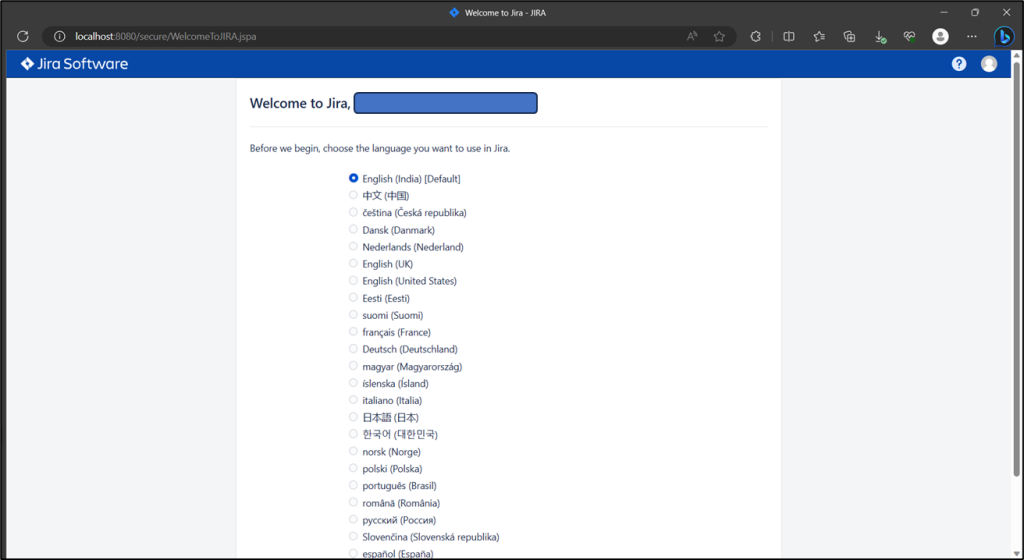
Task: Open the Favorites list icon
Action: (819, 37)
